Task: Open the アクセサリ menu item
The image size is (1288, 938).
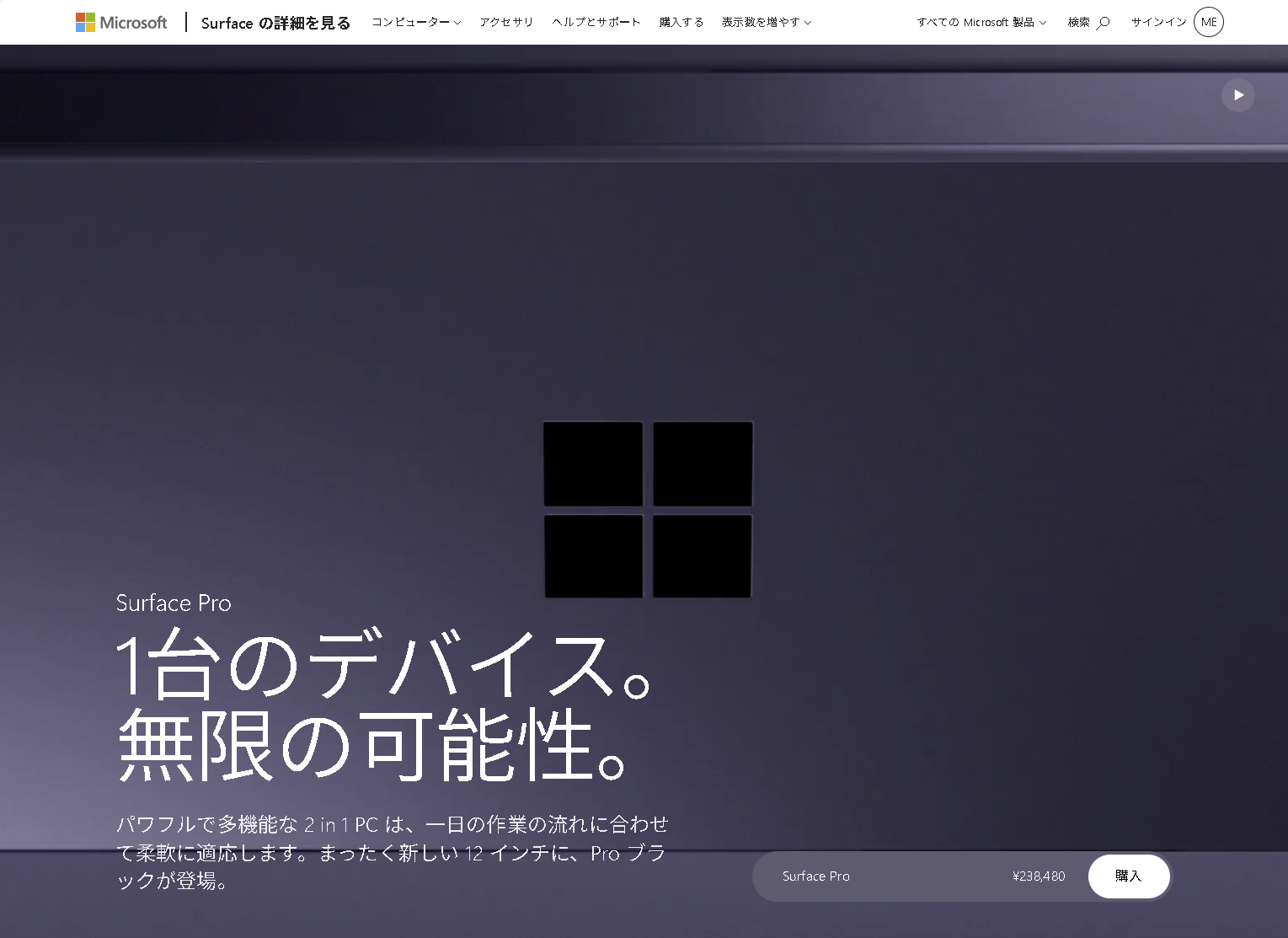Action: (x=506, y=22)
